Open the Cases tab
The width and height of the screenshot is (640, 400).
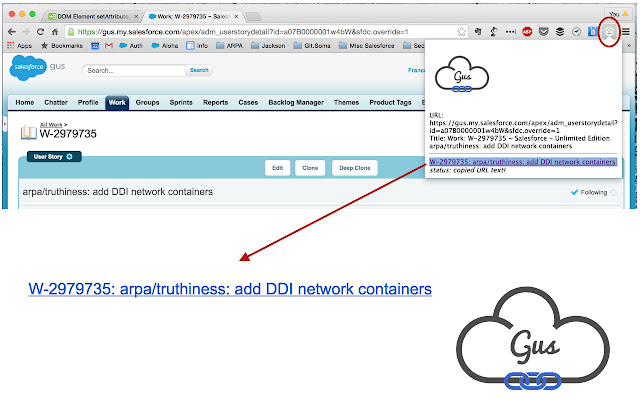[248, 102]
